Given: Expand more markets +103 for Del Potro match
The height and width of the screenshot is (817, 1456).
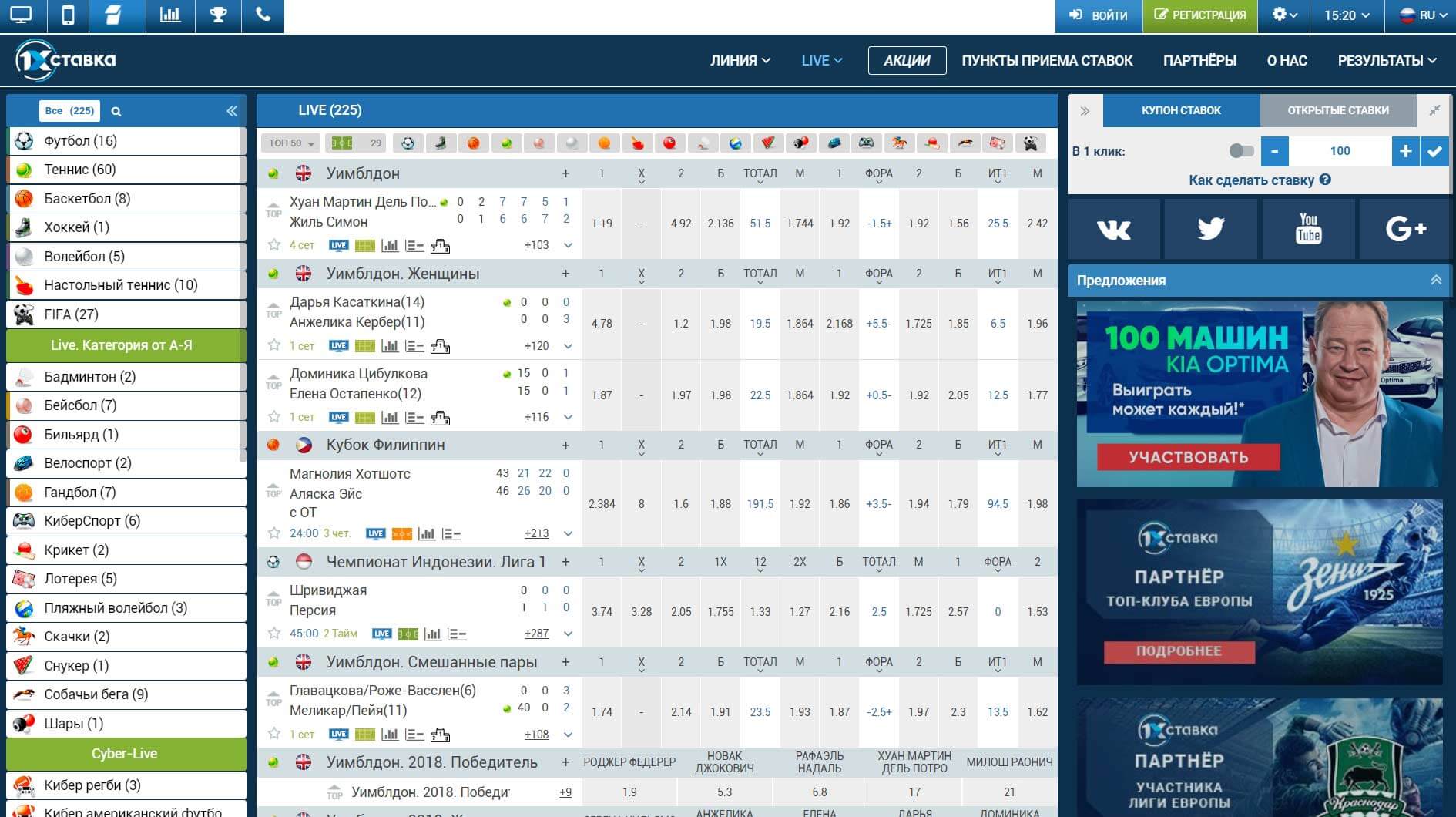Looking at the screenshot, I should (x=536, y=245).
